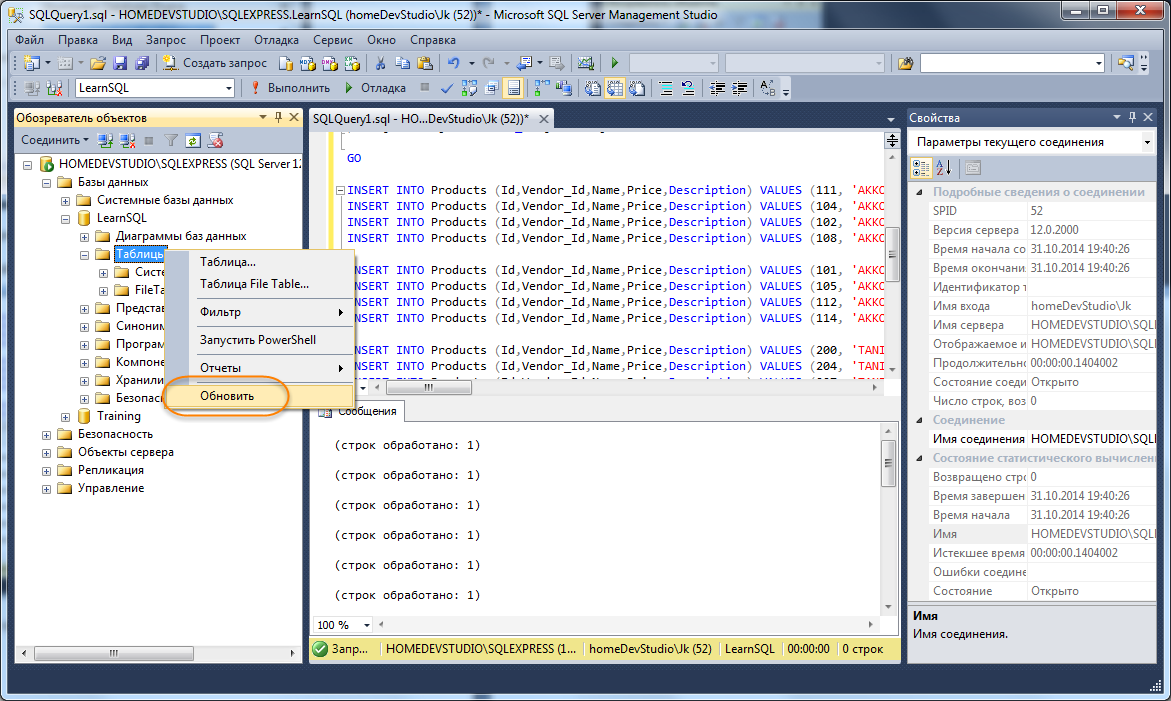Toggle auto-hide pin on Object Explorer panel
This screenshot has width=1171, height=701.
[x=279, y=117]
